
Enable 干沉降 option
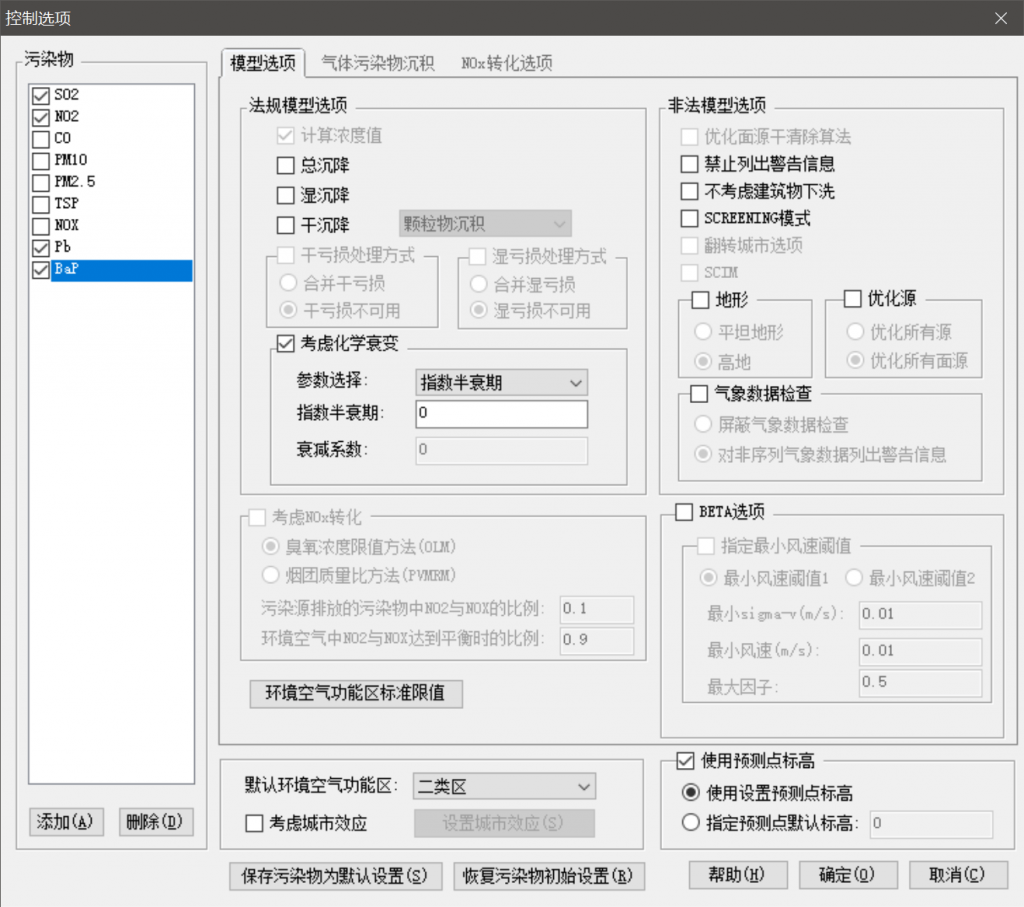[285, 225]
